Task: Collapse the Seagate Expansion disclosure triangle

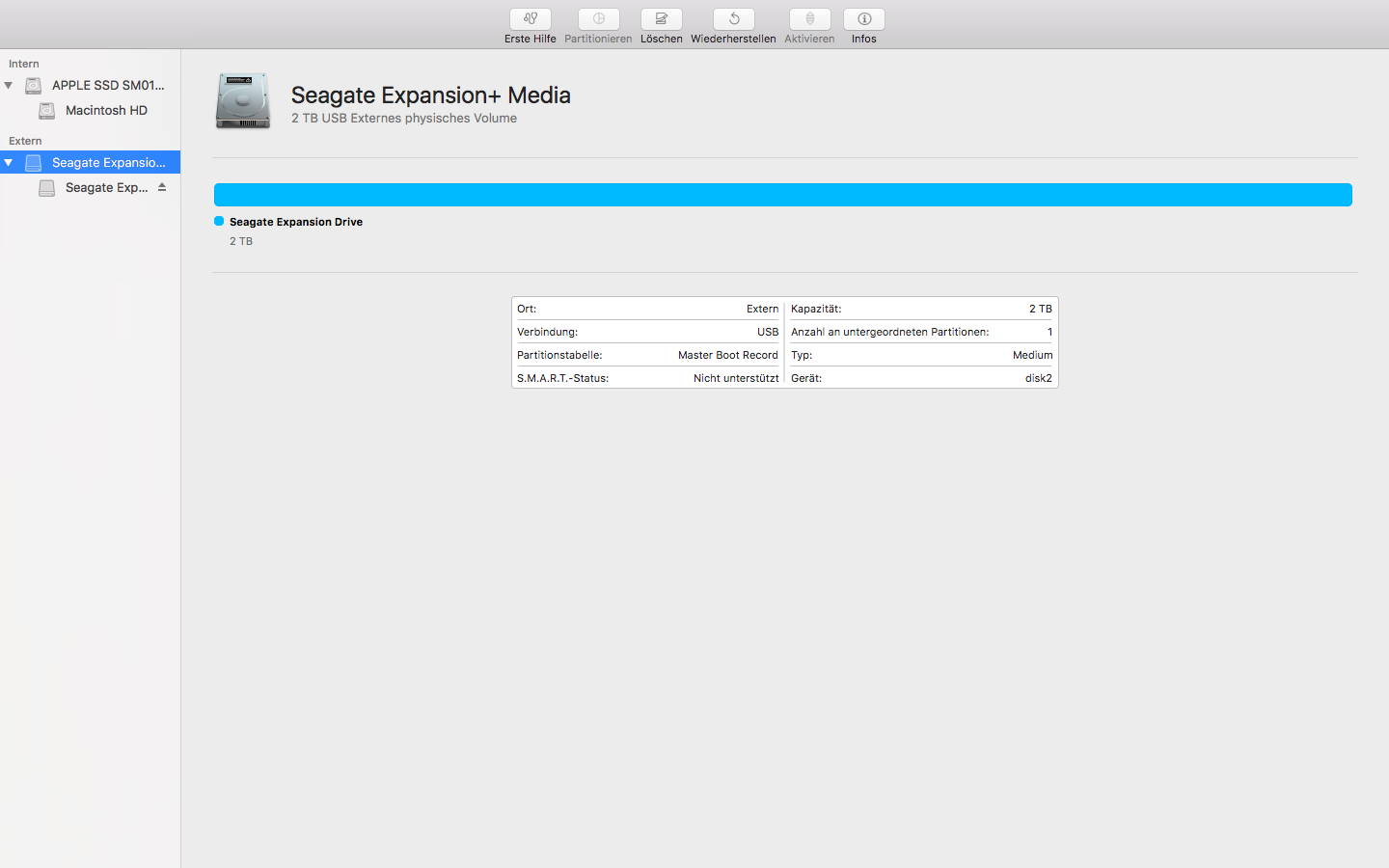Action: tap(9, 162)
